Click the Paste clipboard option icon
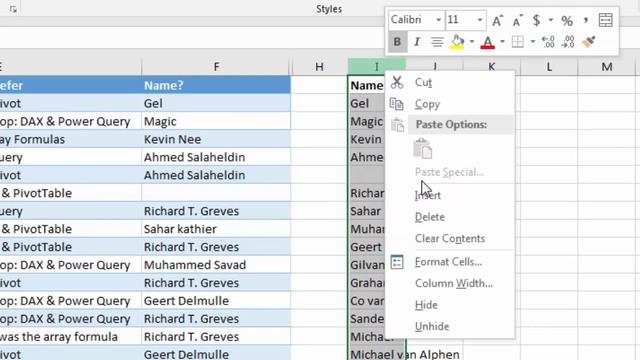Viewport: 640px width, 360px height. 423,149
